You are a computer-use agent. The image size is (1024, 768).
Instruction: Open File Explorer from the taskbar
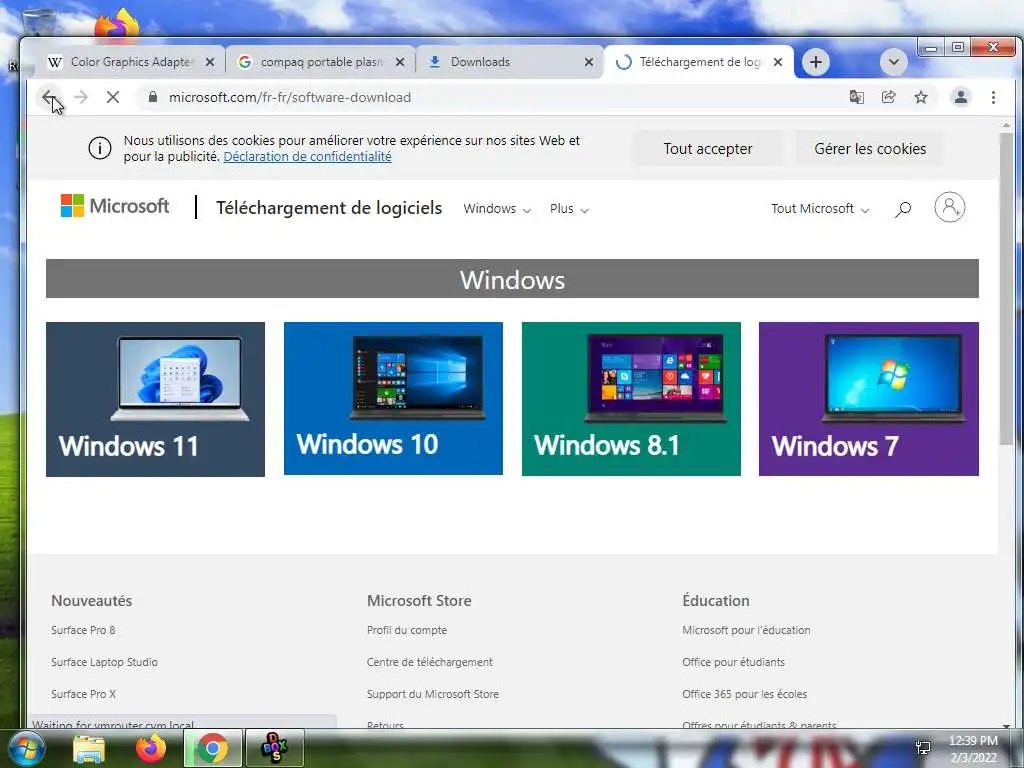click(x=89, y=748)
